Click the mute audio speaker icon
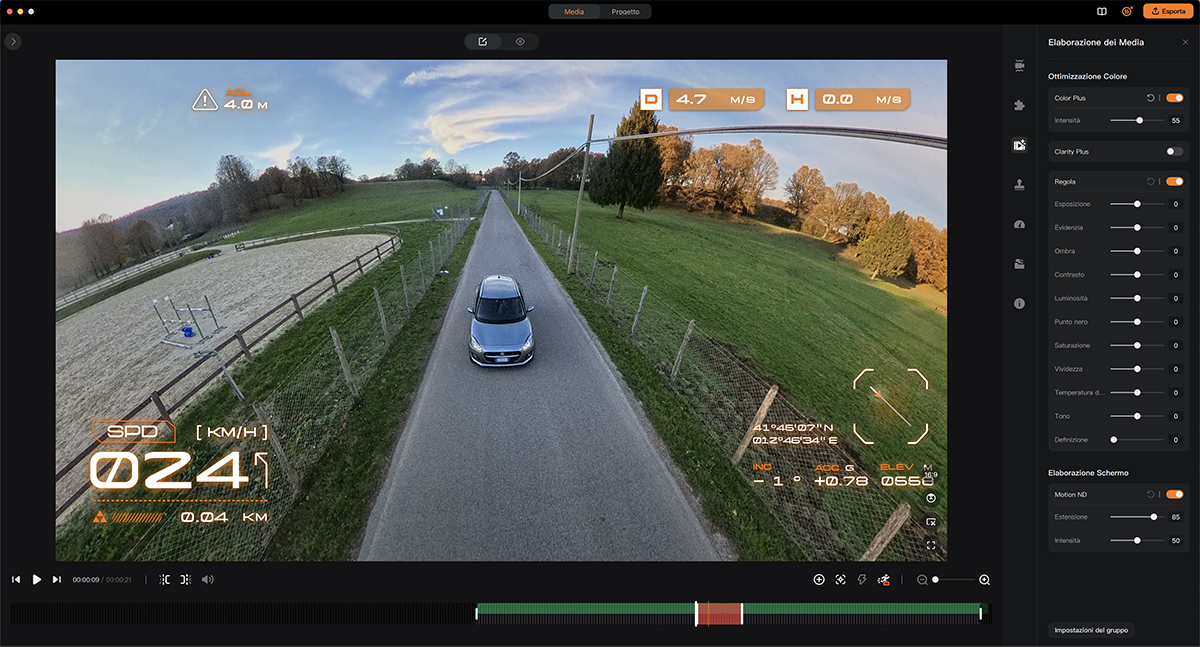 (x=207, y=580)
